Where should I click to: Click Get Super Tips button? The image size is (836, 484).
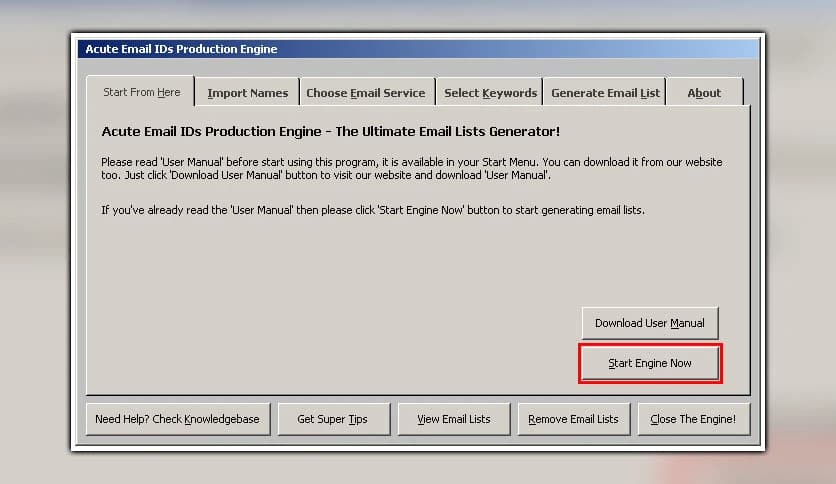click(x=333, y=419)
